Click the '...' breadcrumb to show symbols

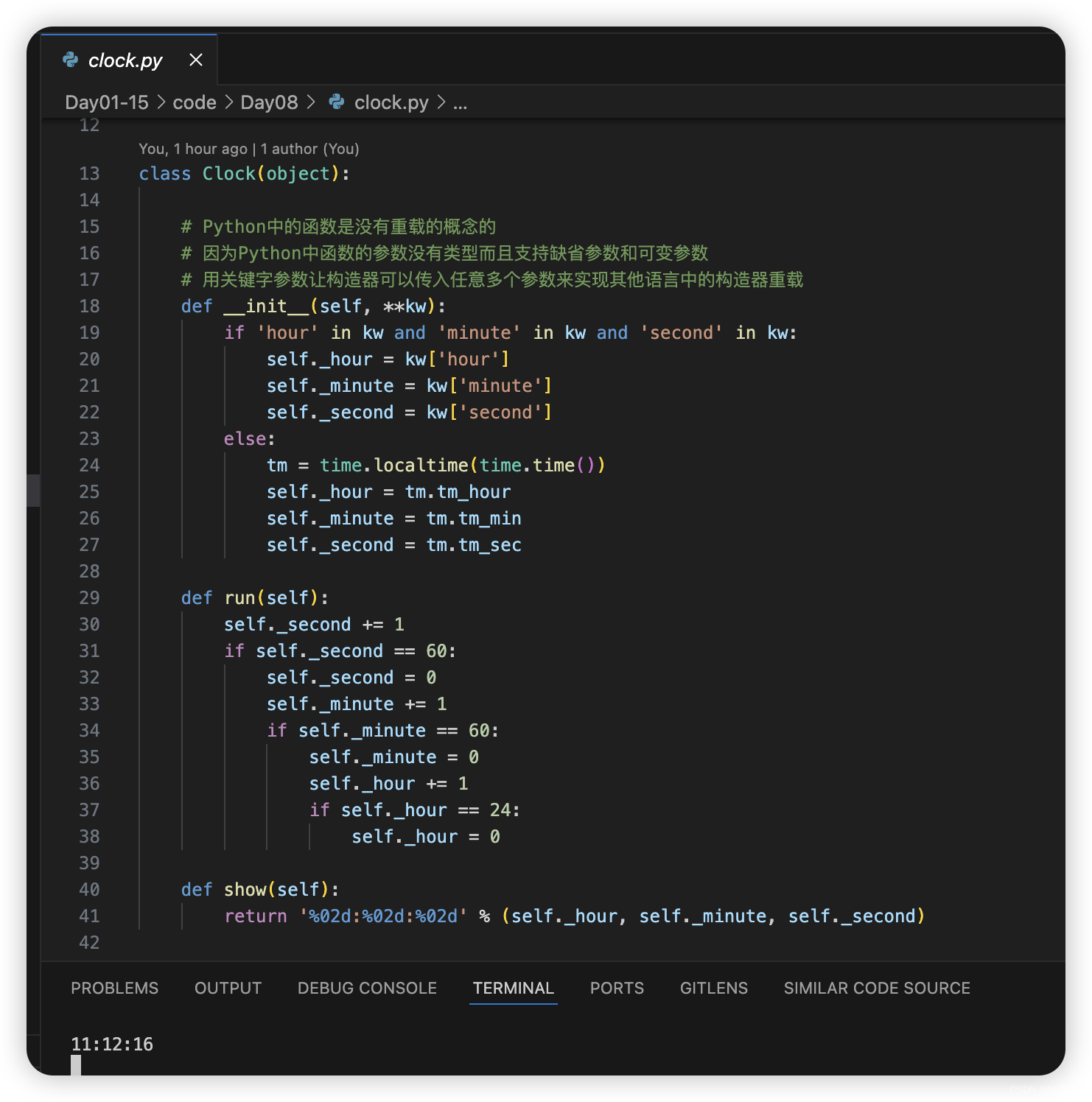[x=460, y=102]
